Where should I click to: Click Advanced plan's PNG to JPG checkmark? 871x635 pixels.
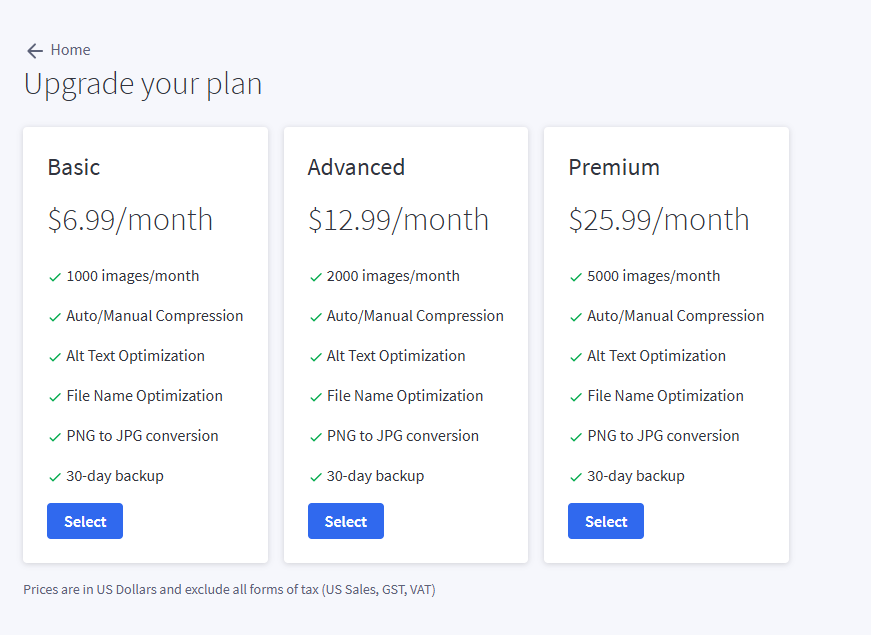pos(316,437)
